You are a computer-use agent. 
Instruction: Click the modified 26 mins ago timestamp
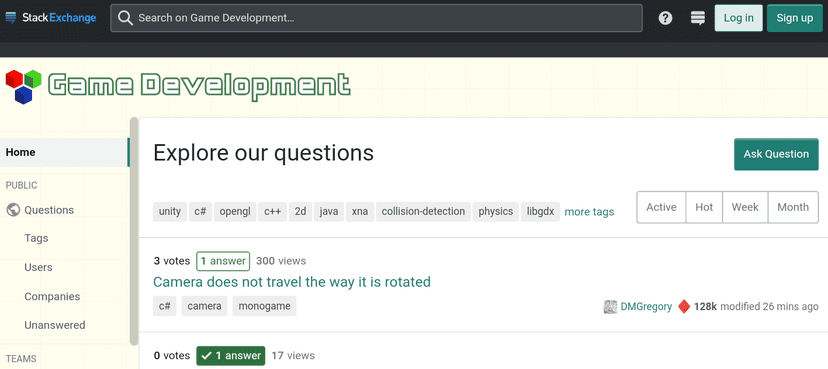tap(769, 307)
